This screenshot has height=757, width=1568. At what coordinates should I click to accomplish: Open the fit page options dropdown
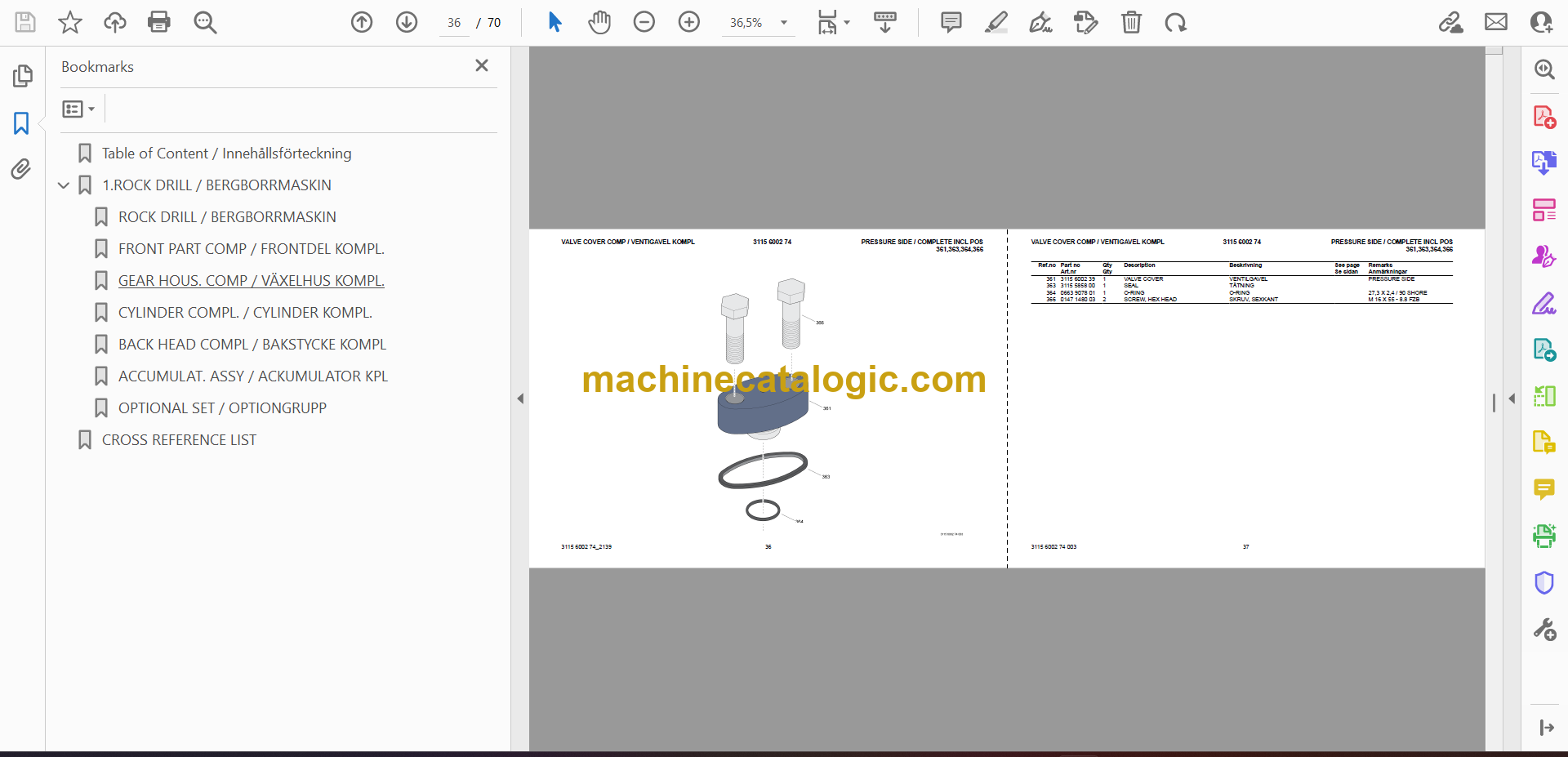click(x=834, y=22)
